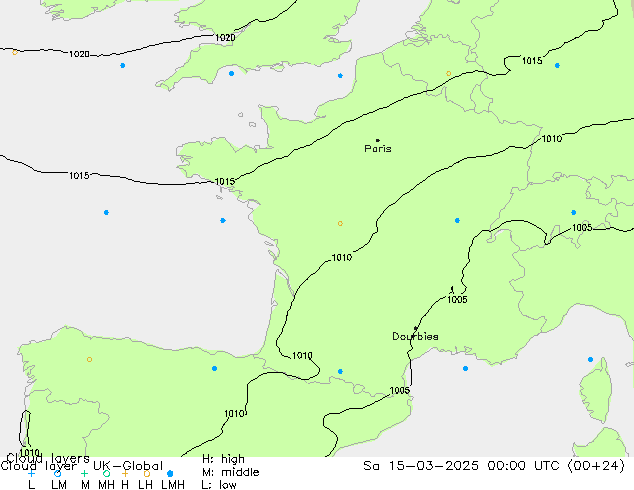
Task: Click the 1015 isobar label over Brittany's coast
Action: [224, 182]
